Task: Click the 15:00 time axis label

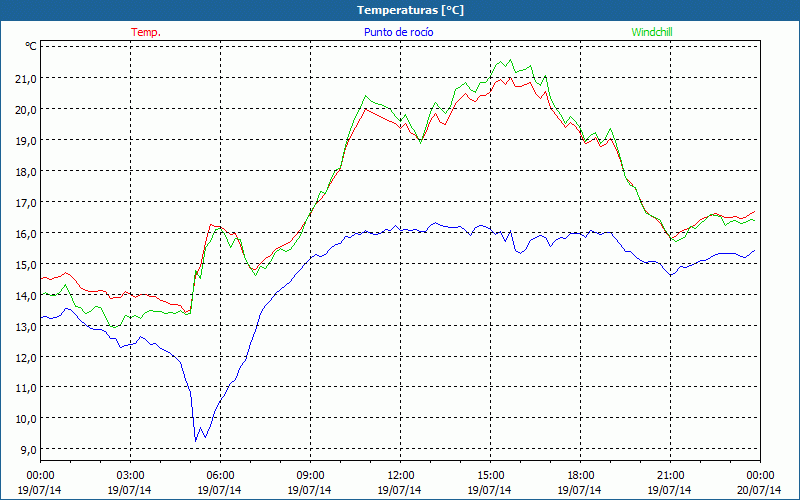Action: 490,476
